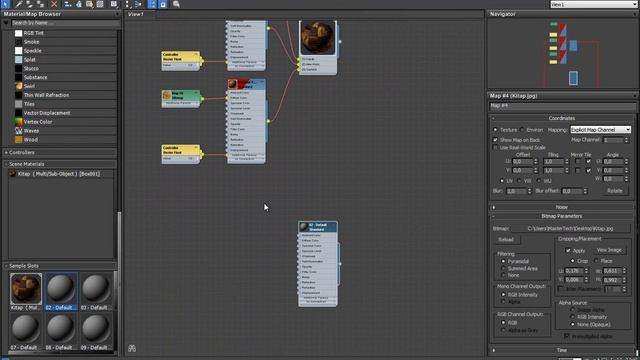This screenshot has height=360, width=640.
Task: Click the Select by Material icon
Action: click(x=176, y=4)
